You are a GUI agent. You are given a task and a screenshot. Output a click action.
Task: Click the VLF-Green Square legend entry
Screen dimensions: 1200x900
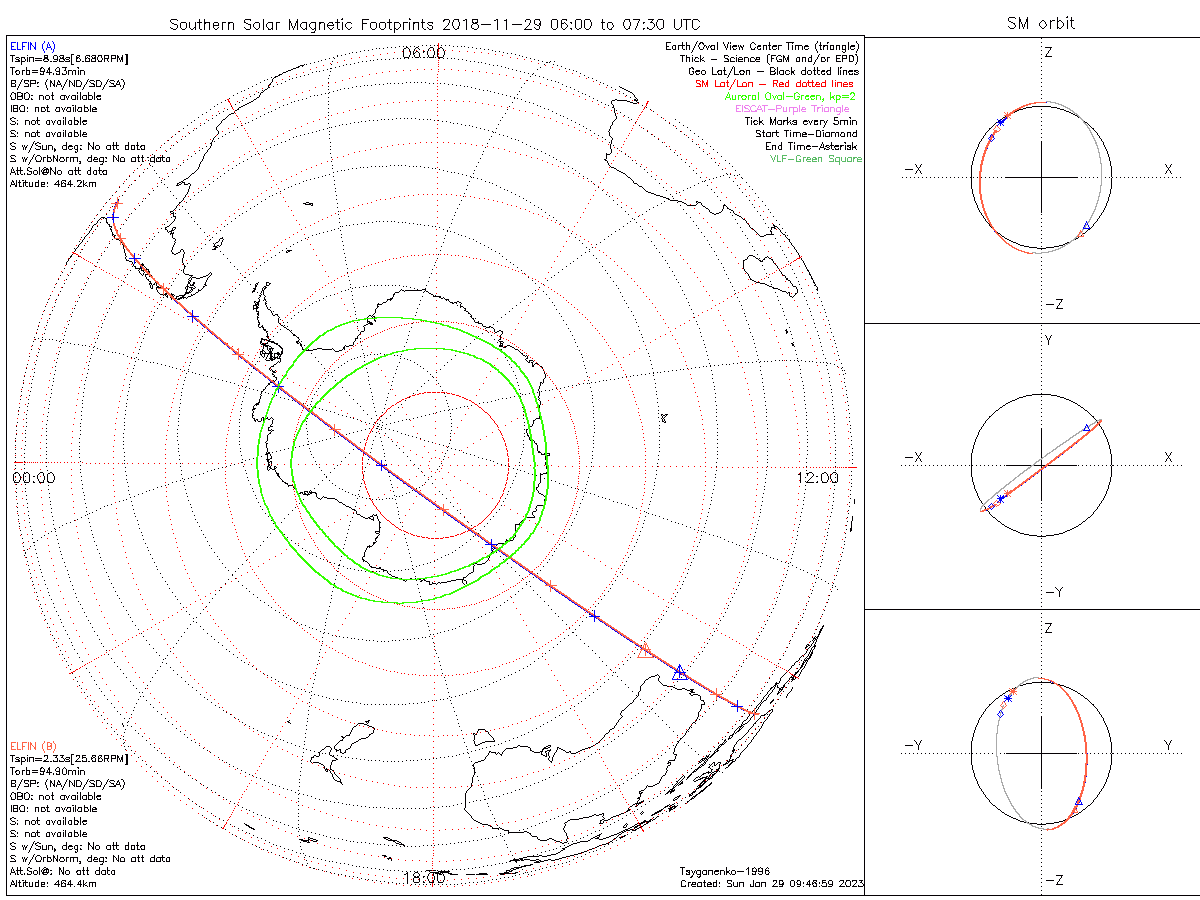(815, 159)
